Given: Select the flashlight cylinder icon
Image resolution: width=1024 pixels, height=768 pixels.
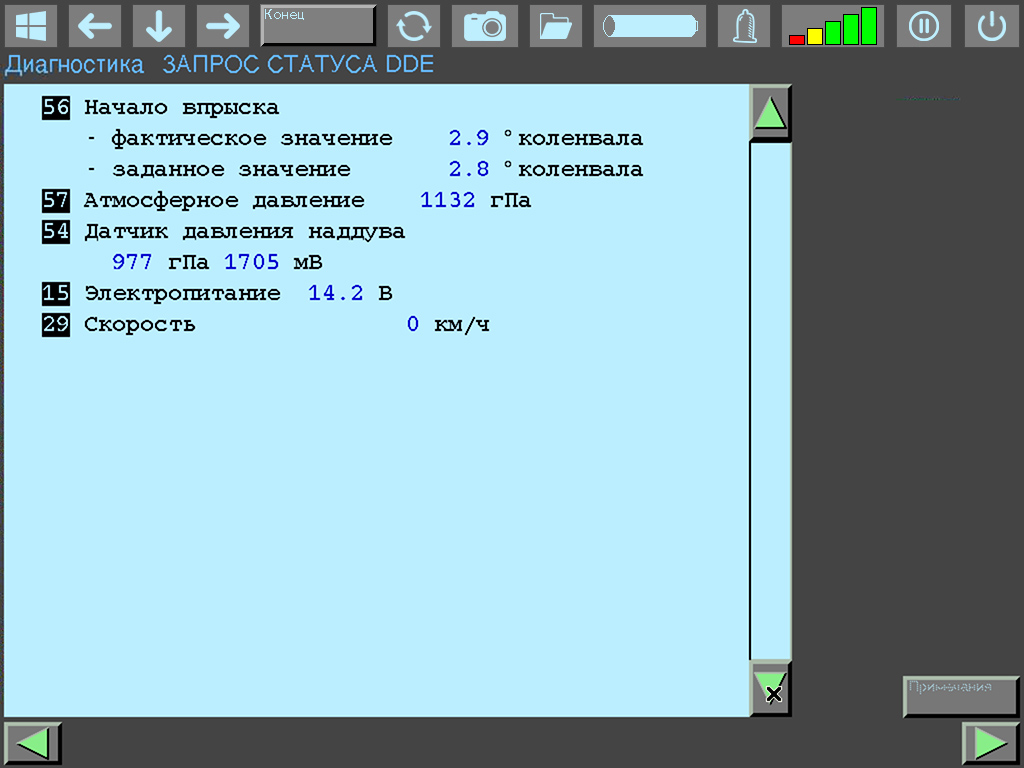Looking at the screenshot, I should pyautogui.click(x=649, y=26).
